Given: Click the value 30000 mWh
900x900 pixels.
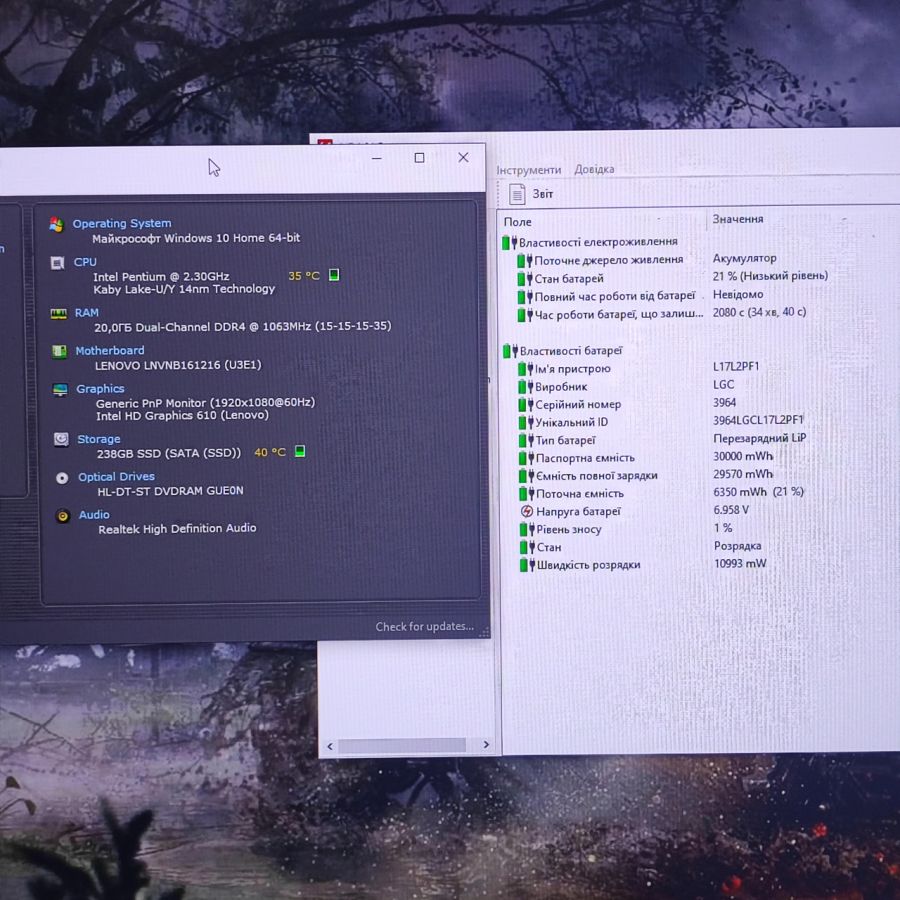Looking at the screenshot, I should click(743, 456).
